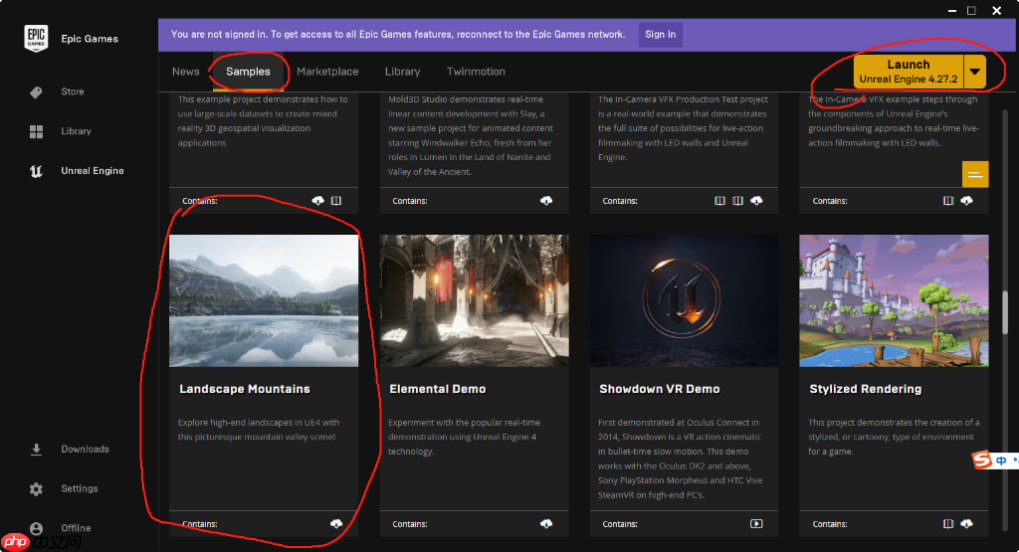Open the Settings gear in sidebar
This screenshot has height=552, width=1019.
click(x=37, y=489)
